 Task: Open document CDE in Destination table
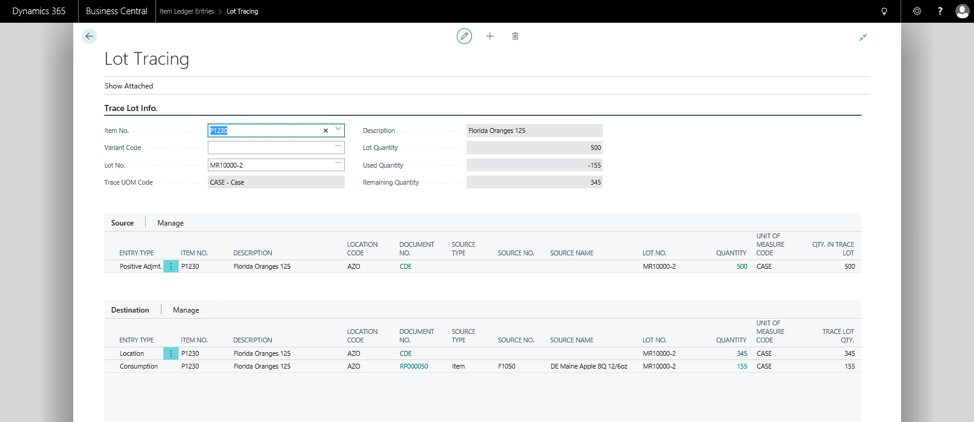(405, 353)
